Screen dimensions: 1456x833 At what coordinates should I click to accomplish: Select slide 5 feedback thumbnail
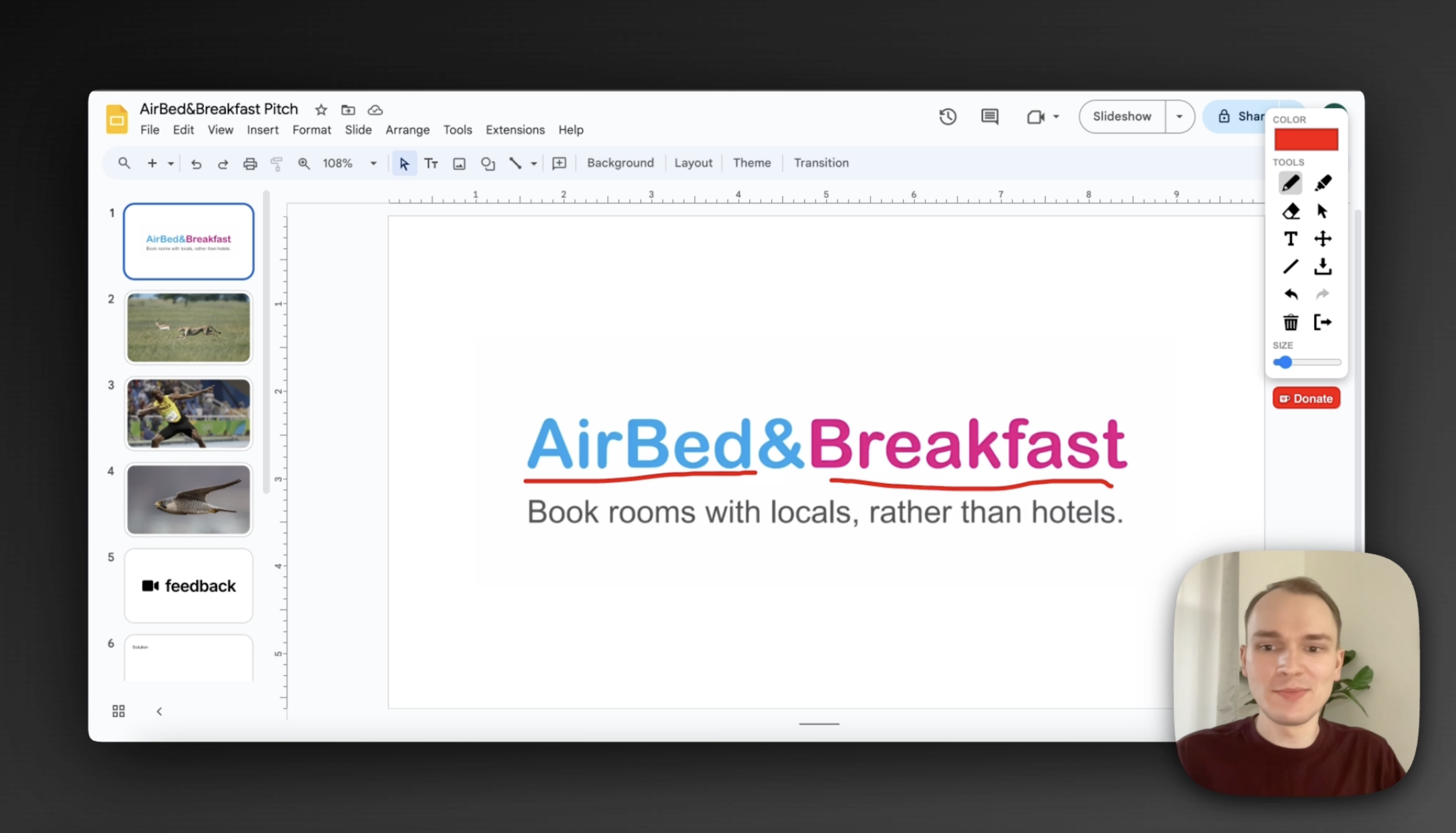188,585
